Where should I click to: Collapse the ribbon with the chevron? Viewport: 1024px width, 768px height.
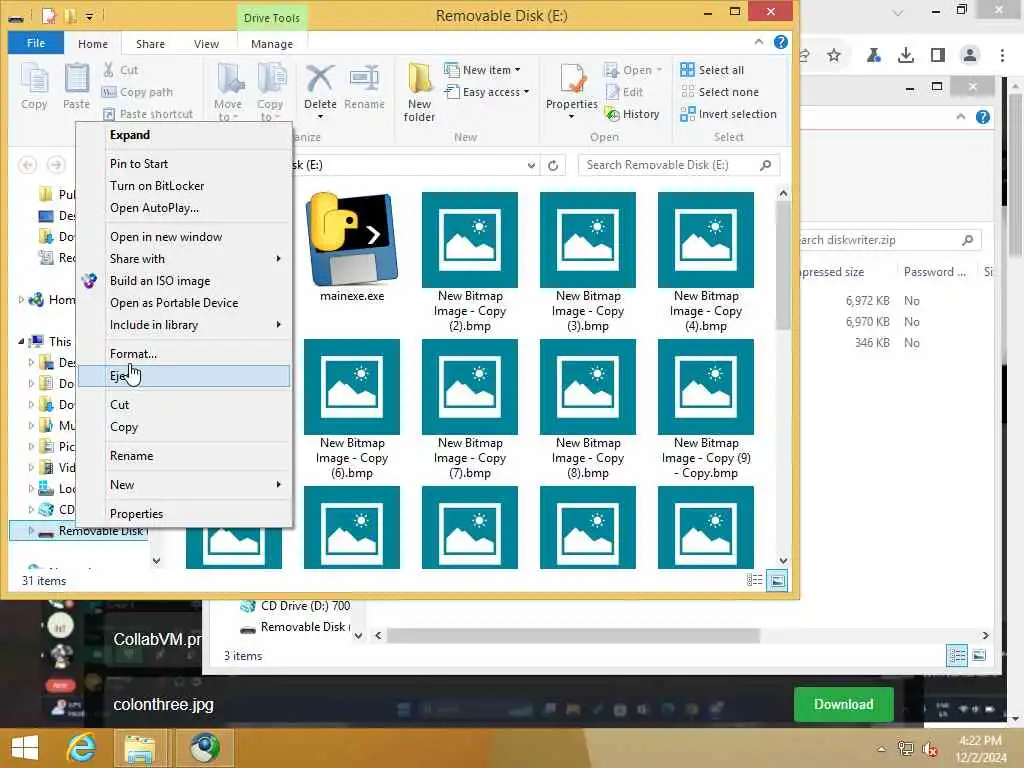pyautogui.click(x=759, y=42)
